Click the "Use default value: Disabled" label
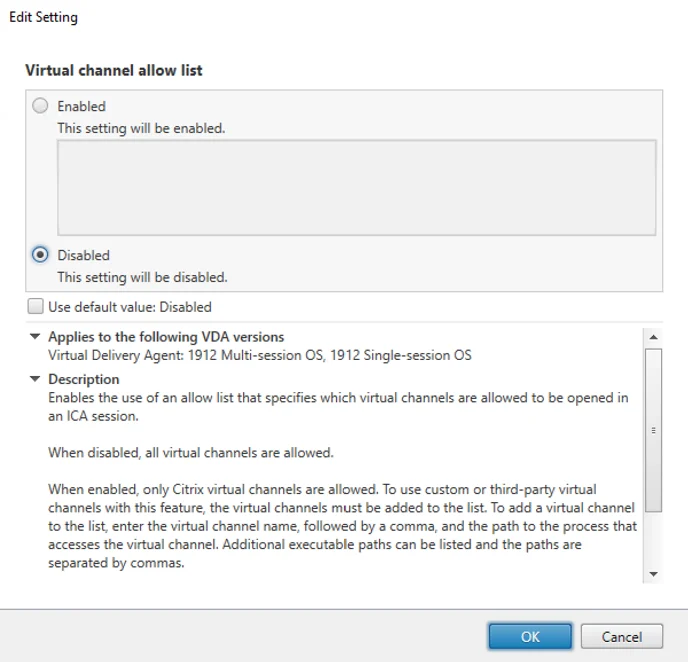The image size is (688, 662). pyautogui.click(x=130, y=307)
